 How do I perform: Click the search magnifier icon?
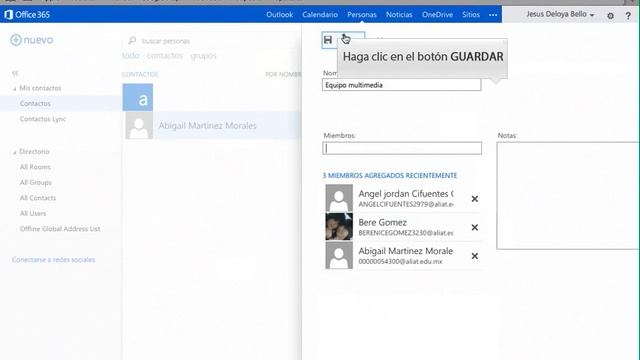[132, 41]
